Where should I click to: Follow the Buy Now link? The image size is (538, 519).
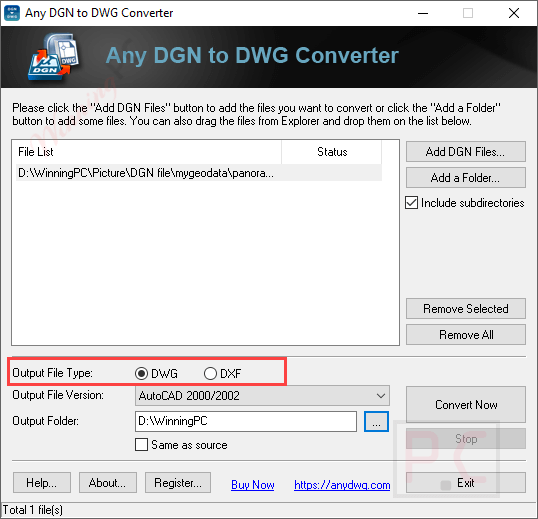(x=253, y=485)
